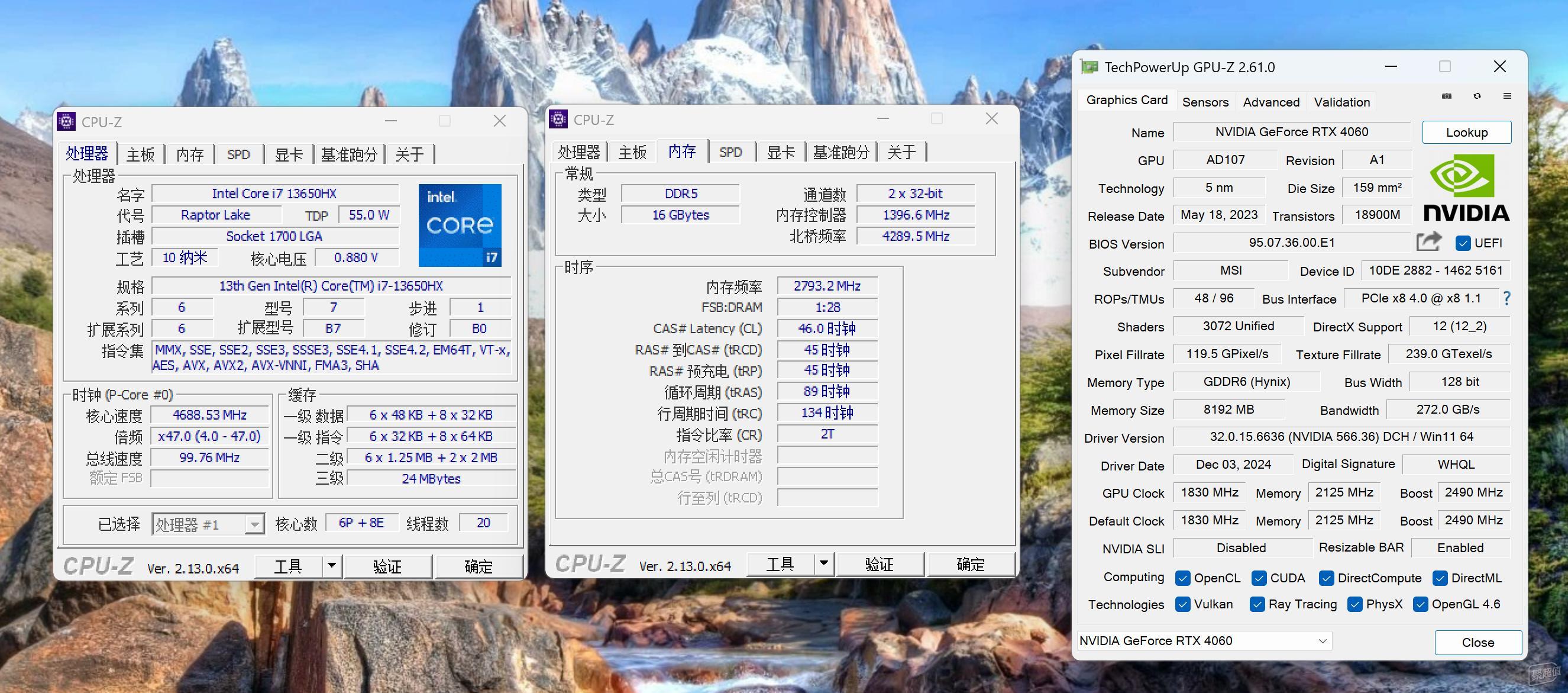Switch to the Validation tab in GPU-Z
1568x693 pixels.
click(x=1341, y=102)
